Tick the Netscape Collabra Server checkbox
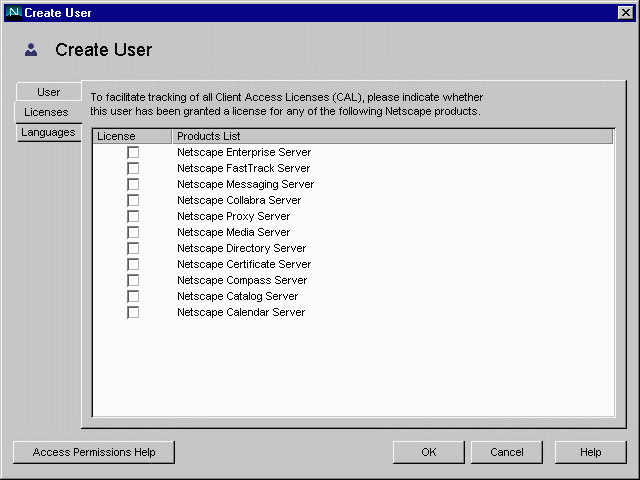 133,200
